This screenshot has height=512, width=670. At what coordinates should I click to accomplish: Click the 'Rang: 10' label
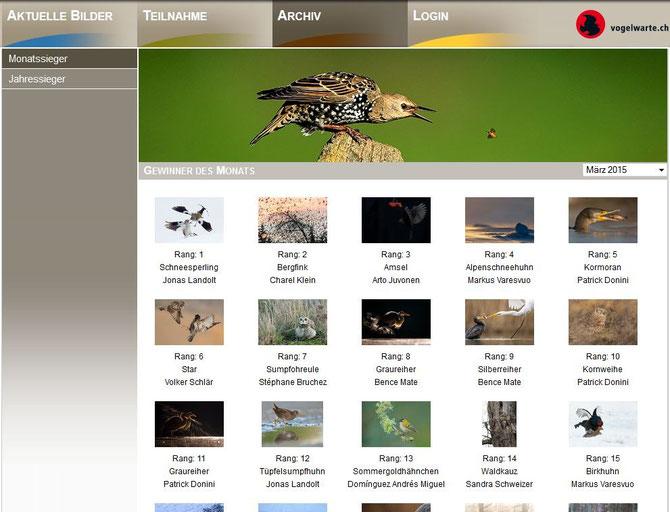coord(602,356)
